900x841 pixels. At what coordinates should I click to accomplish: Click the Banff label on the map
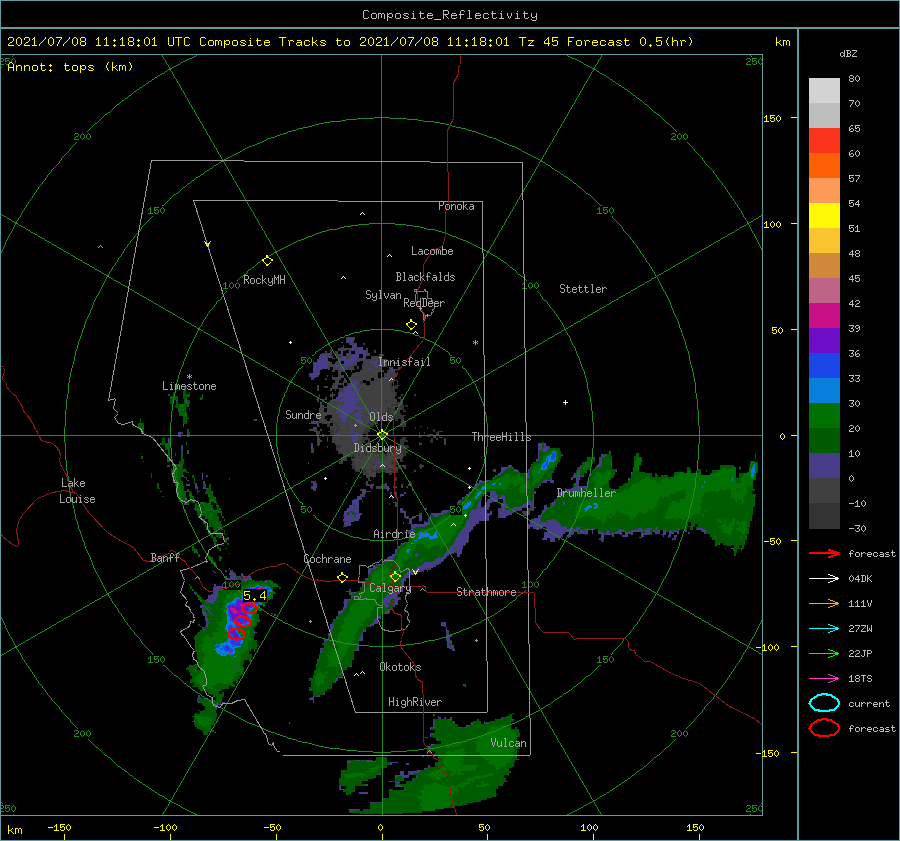[165, 557]
